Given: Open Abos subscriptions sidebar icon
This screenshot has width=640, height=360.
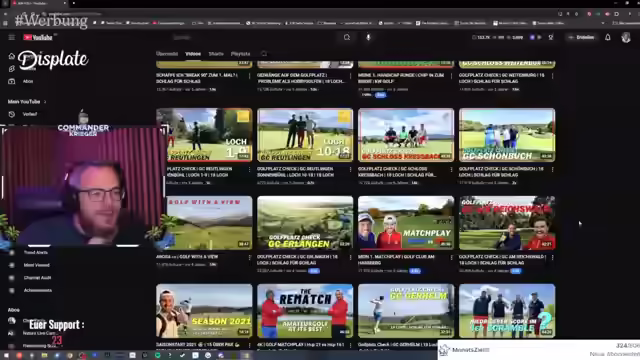Looking at the screenshot, I should pyautogui.click(x=11, y=81).
